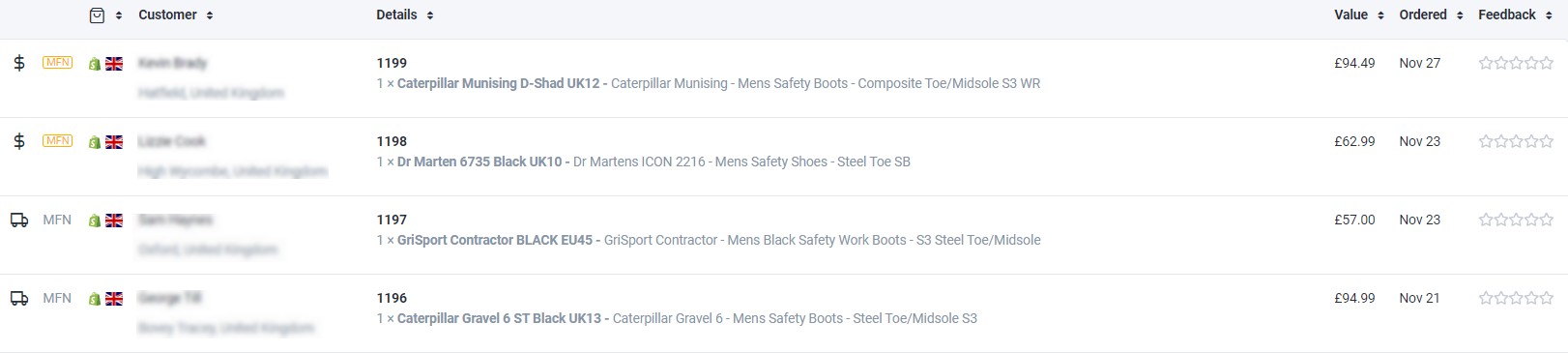
Task: Set star feedback for order 1198
Action: pyautogui.click(x=1516, y=141)
